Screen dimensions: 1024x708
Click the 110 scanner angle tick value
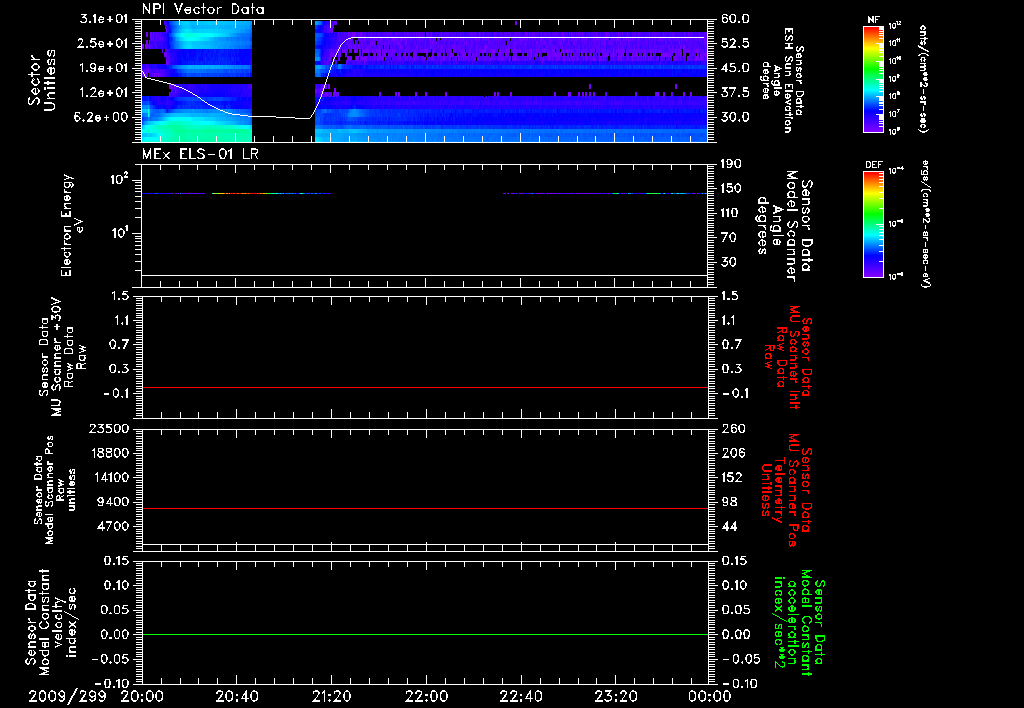(x=731, y=213)
